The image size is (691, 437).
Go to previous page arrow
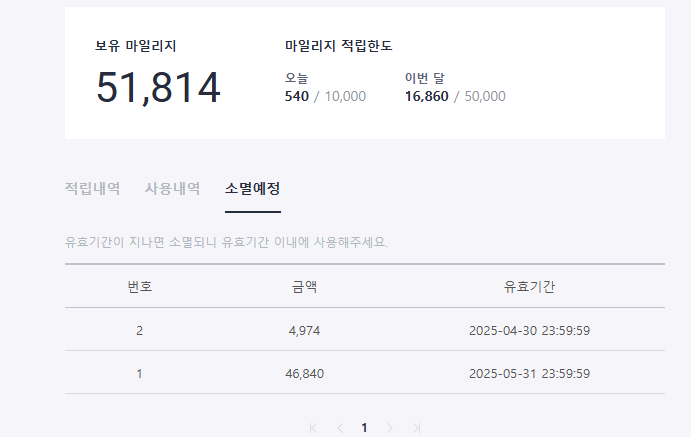click(340, 428)
